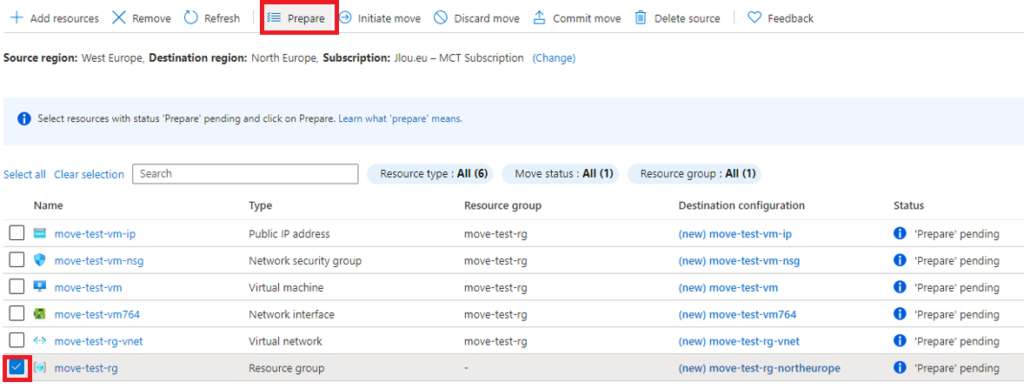Viewport: 1024px width, 389px height.
Task: Check the move-test-vm-ip row checkbox
Action: pos(16,234)
